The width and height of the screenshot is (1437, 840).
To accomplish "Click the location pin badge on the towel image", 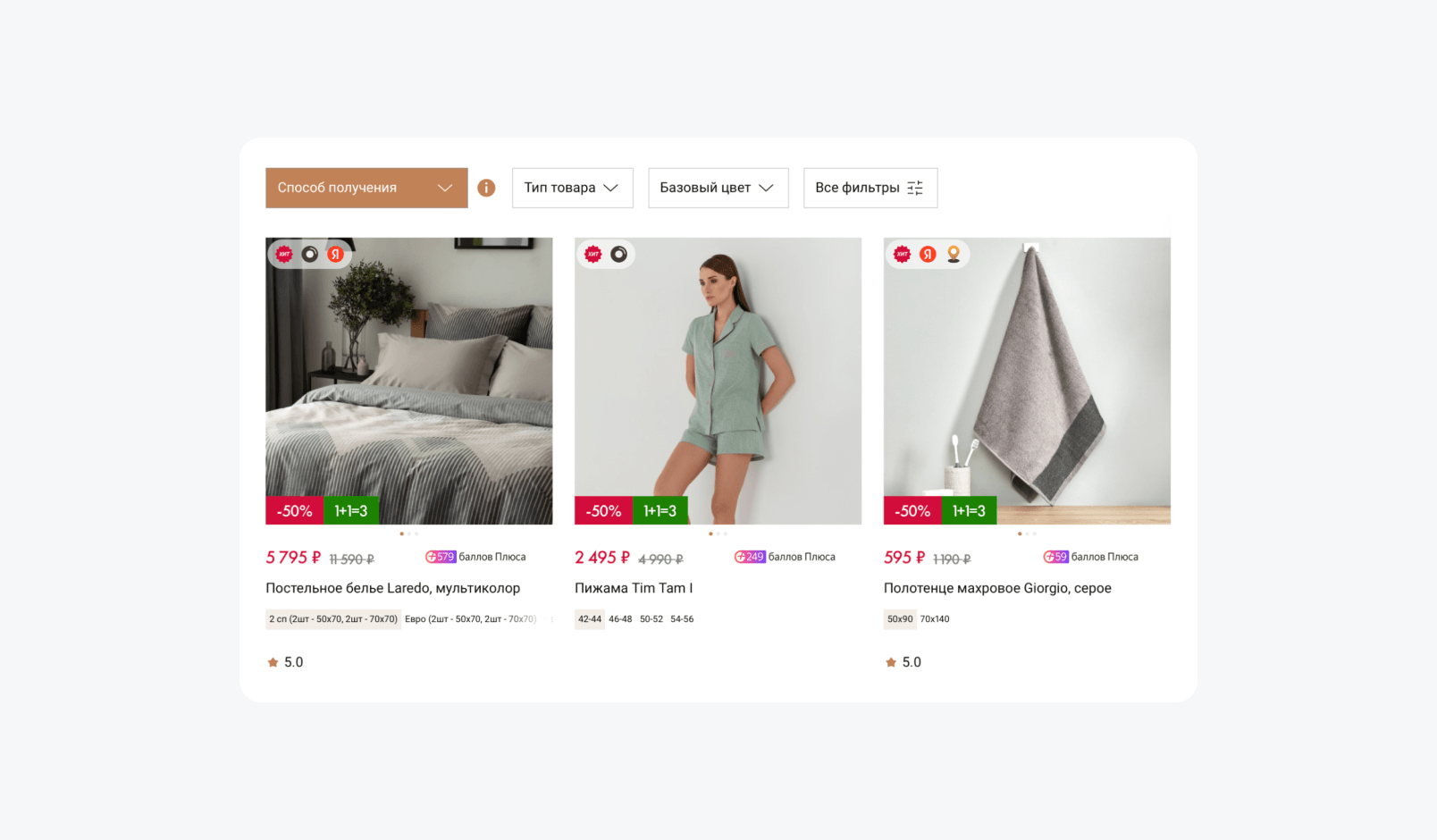I will pos(954,255).
